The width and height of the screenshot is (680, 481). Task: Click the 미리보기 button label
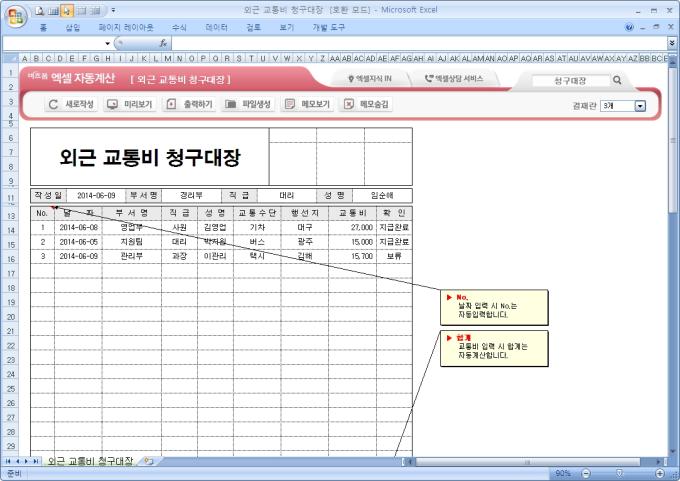138,104
